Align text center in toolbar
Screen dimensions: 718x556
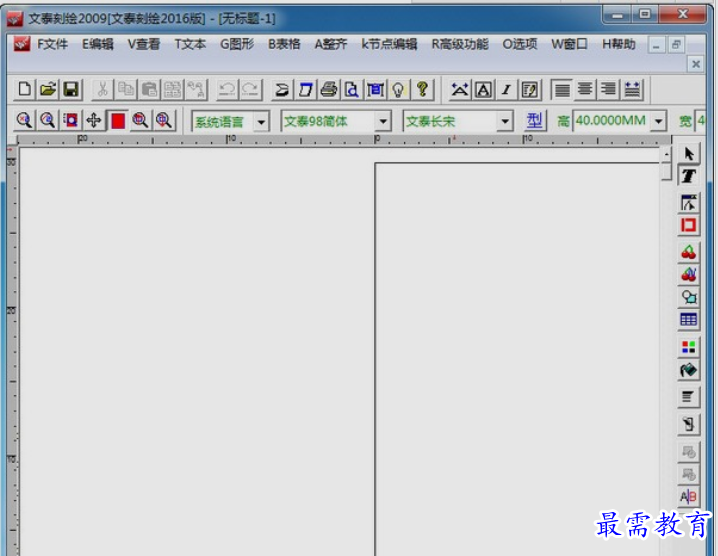[585, 89]
